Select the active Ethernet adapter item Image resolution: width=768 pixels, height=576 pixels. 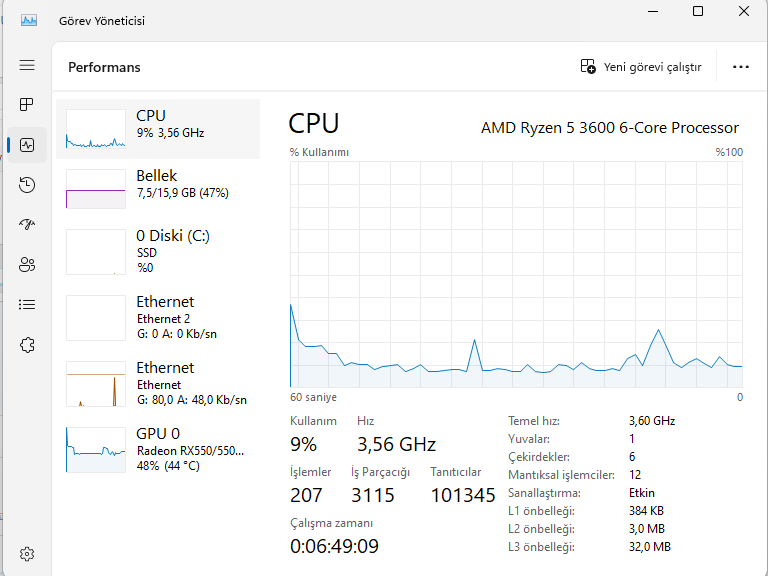[158, 383]
